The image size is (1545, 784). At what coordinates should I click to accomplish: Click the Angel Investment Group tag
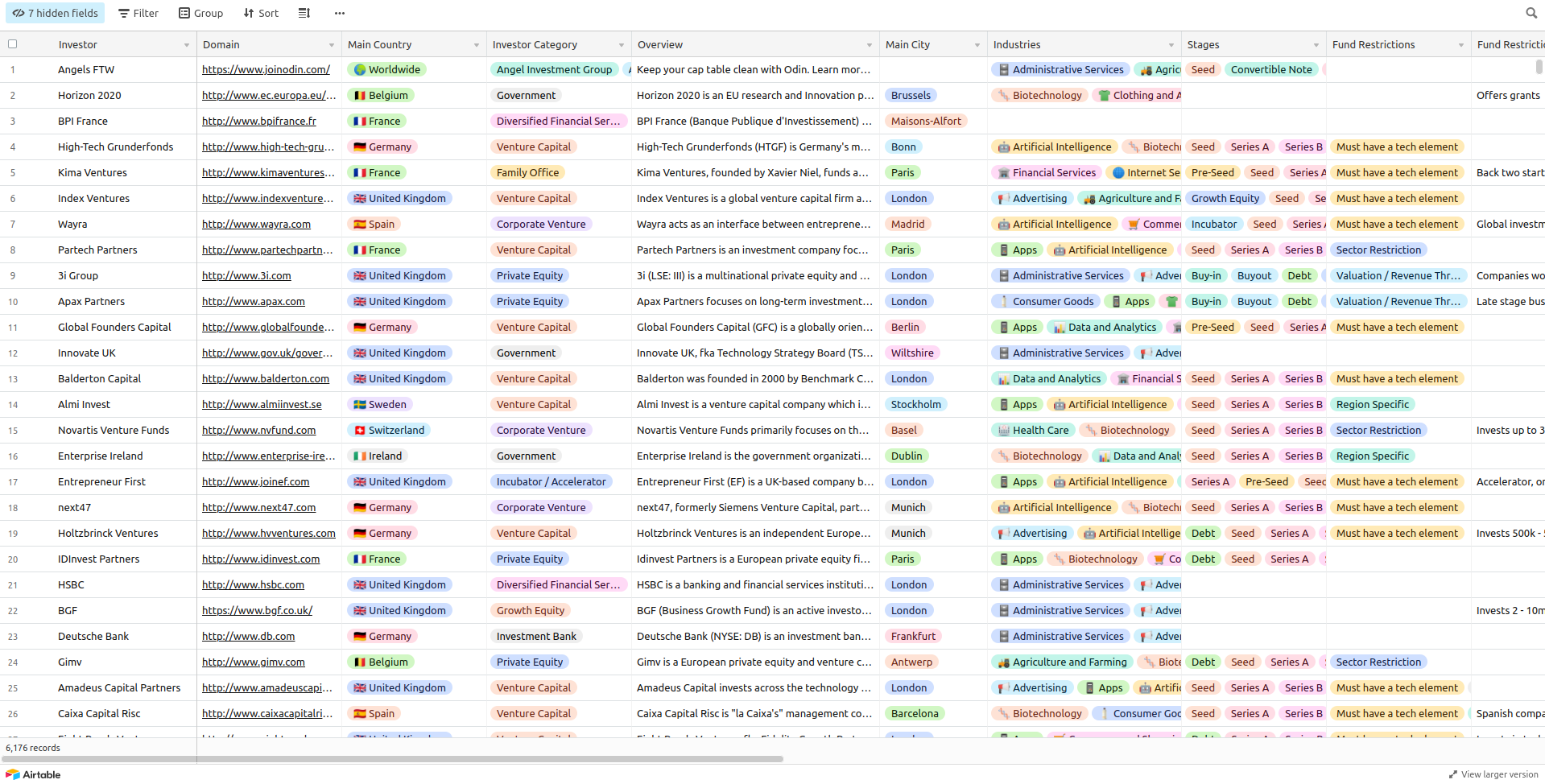(554, 70)
